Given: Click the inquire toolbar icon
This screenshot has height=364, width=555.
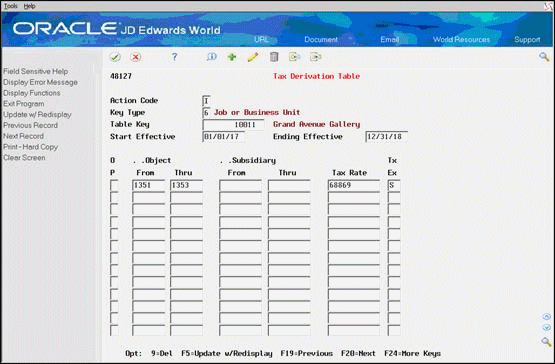Looking at the screenshot, I should click(x=212, y=57).
